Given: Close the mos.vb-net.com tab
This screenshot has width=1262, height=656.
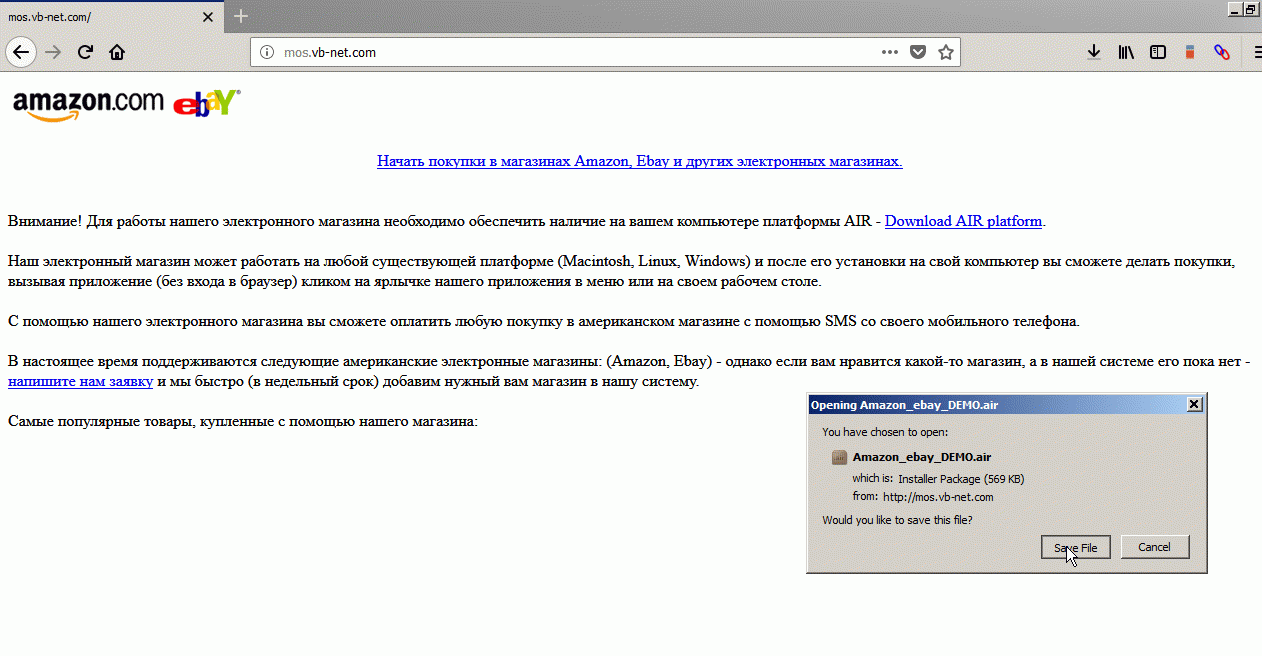Looking at the screenshot, I should click(207, 17).
